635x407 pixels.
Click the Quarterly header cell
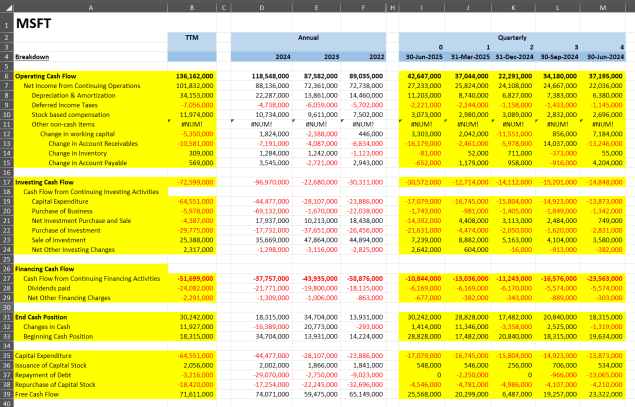[512, 38]
